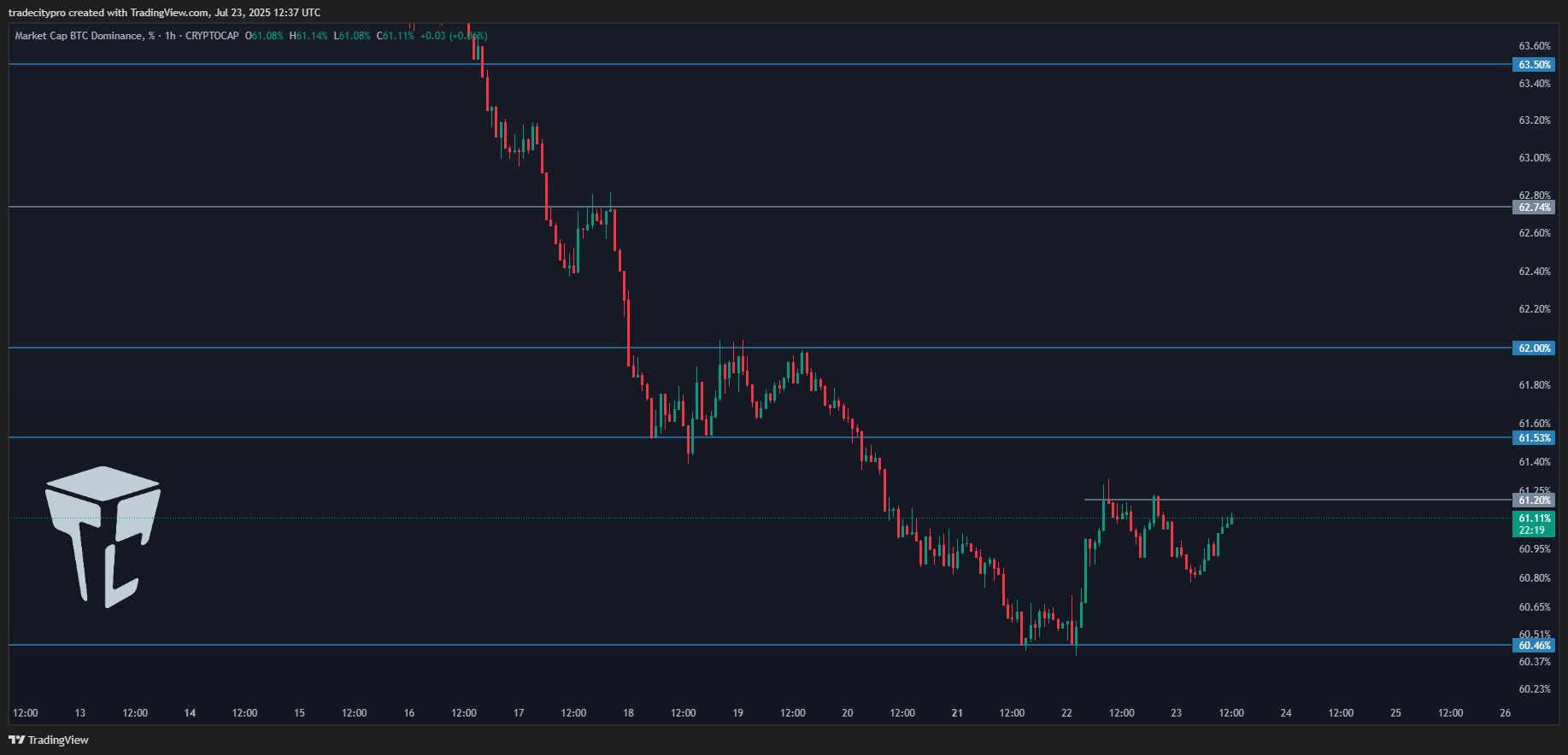Click date 26 on the time axis
This screenshot has height=755, width=1568.
pos(1505,713)
